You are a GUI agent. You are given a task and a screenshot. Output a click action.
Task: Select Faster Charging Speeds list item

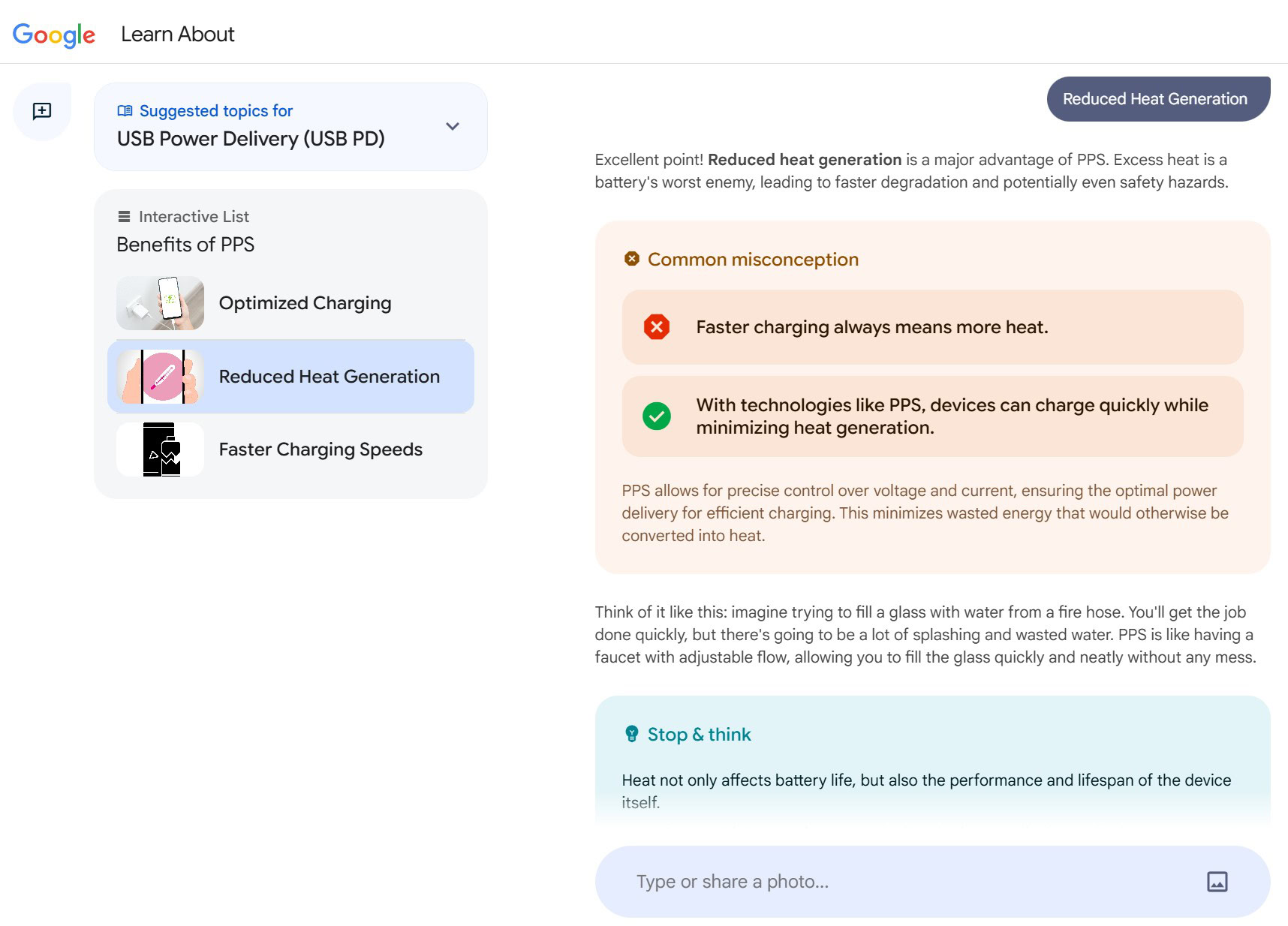click(320, 449)
